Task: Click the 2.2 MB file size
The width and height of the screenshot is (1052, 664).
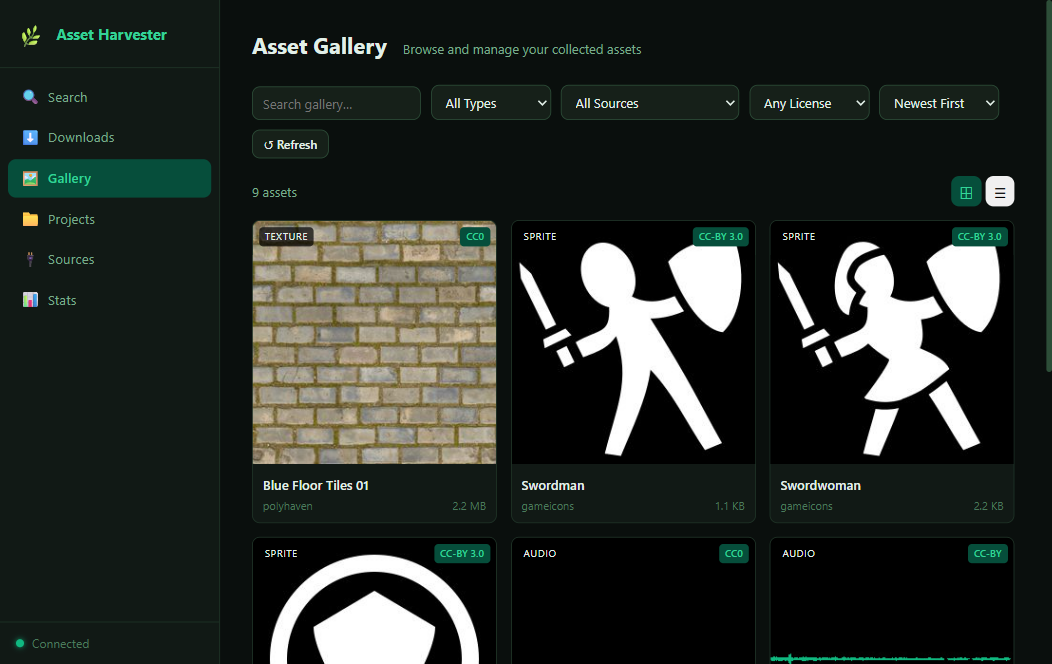Action: coord(469,506)
